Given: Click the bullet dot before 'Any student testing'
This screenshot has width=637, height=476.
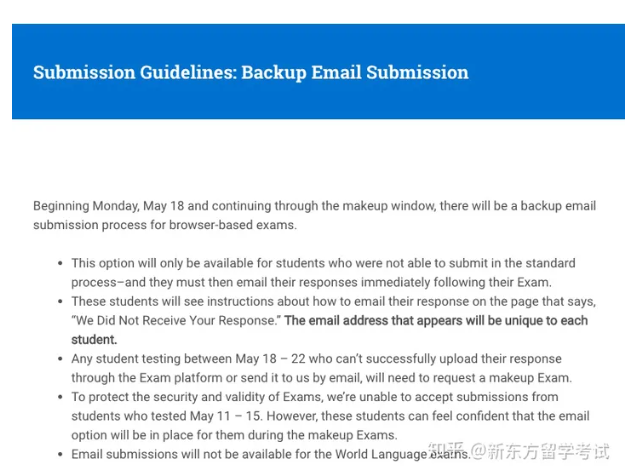Looking at the screenshot, I should pyautogui.click(x=58, y=359).
